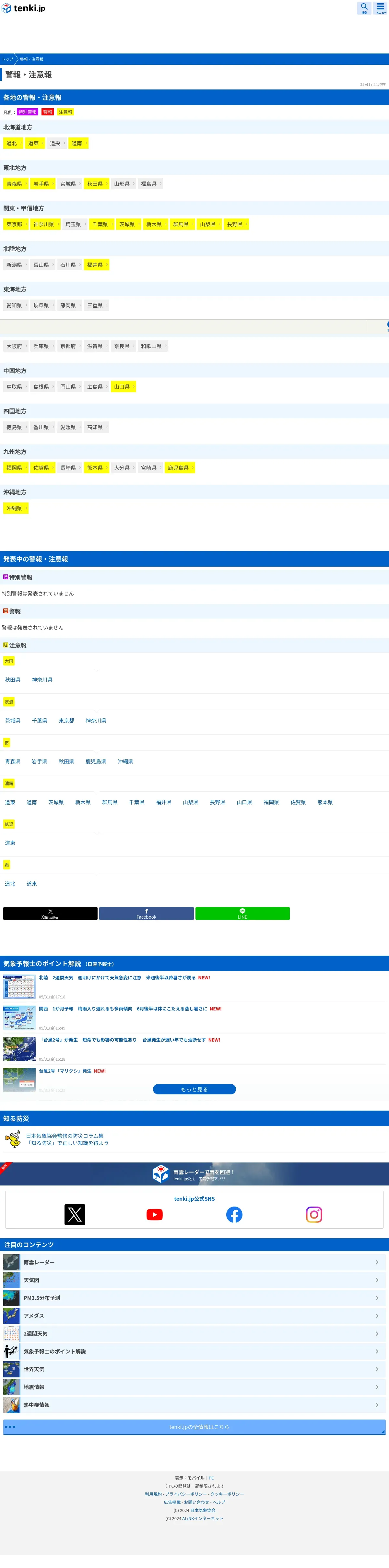Click 天気図 thumbnail icon

[x=12, y=1280]
